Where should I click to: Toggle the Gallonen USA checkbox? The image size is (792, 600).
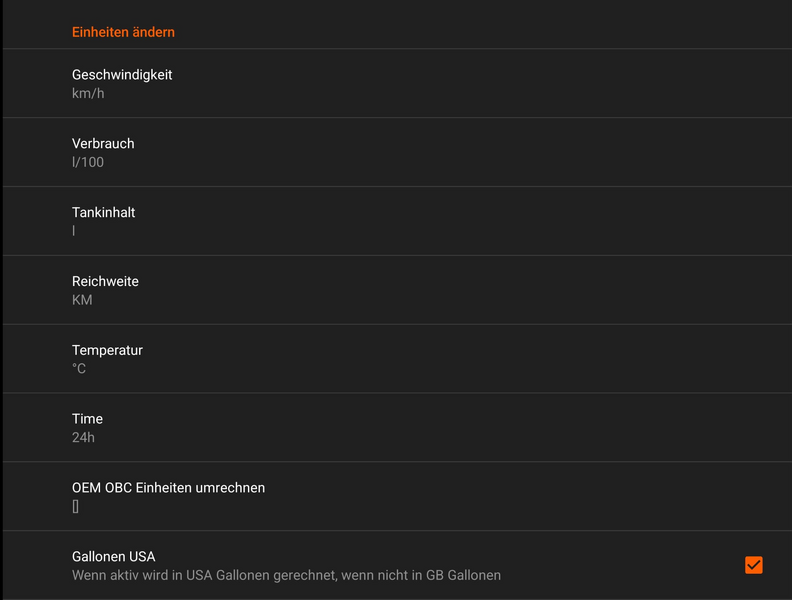[754, 565]
